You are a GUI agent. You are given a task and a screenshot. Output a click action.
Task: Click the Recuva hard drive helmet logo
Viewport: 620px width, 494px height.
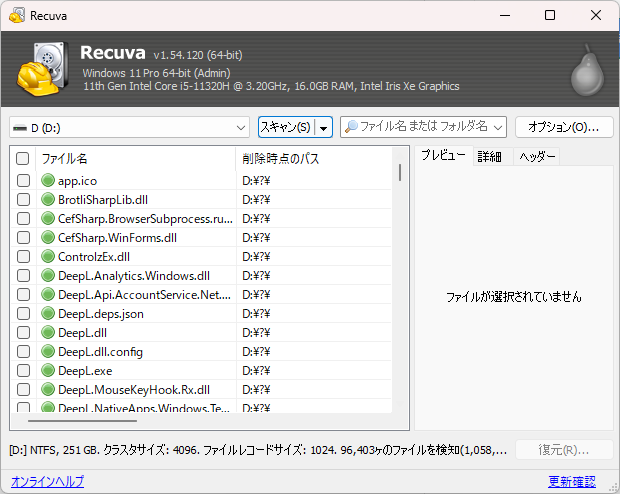40,69
